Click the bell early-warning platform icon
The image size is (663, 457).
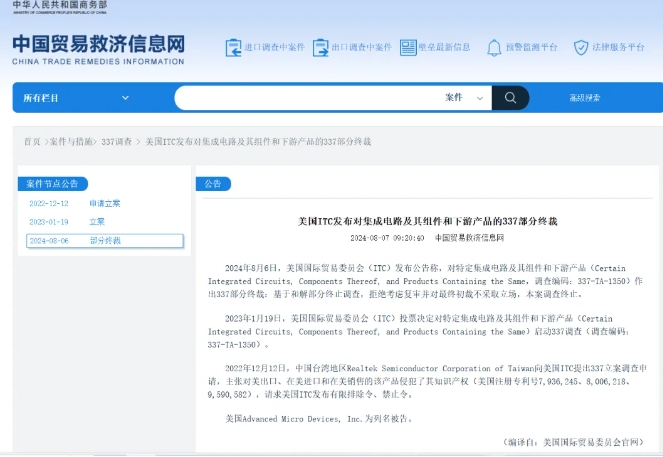(494, 48)
